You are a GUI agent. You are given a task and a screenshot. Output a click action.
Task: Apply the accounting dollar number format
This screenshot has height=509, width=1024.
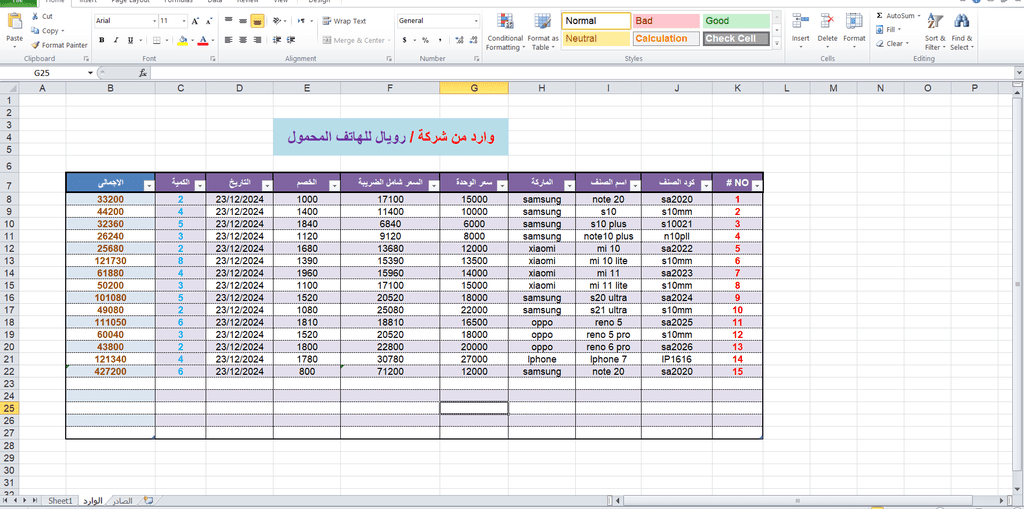pos(404,41)
